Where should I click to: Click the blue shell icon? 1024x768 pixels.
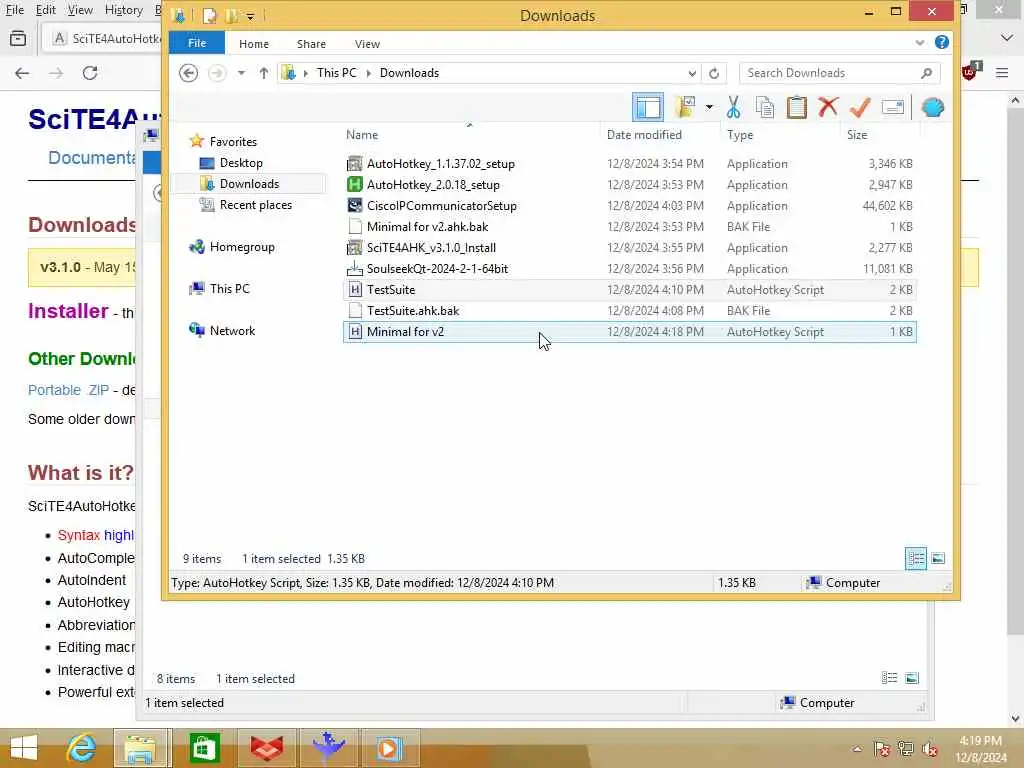(x=933, y=107)
